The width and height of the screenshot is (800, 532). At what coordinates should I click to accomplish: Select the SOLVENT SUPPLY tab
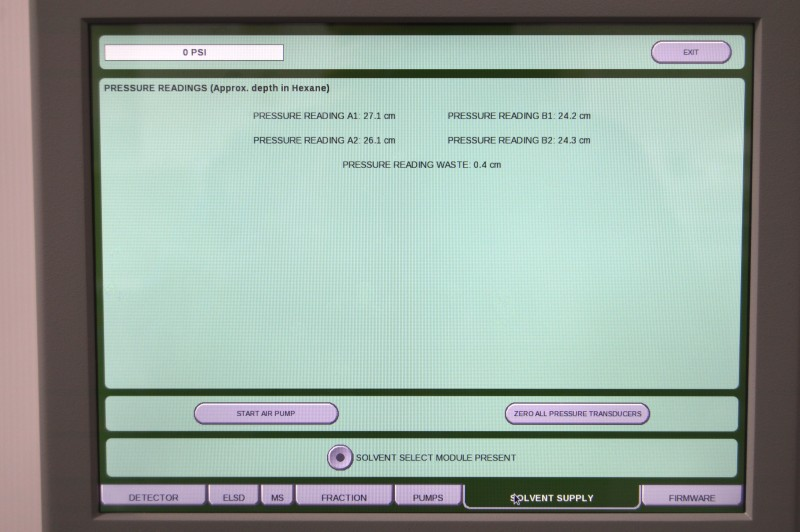coord(551,497)
